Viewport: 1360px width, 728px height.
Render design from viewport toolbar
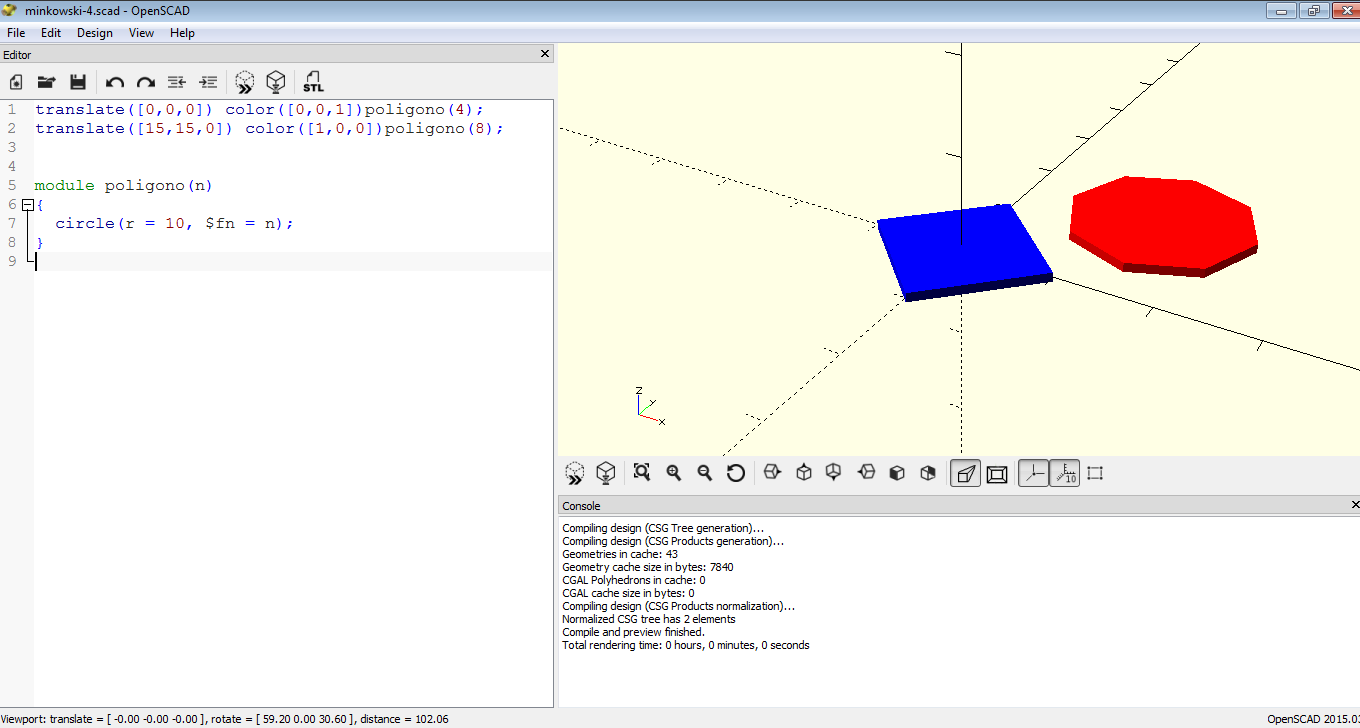coord(605,473)
